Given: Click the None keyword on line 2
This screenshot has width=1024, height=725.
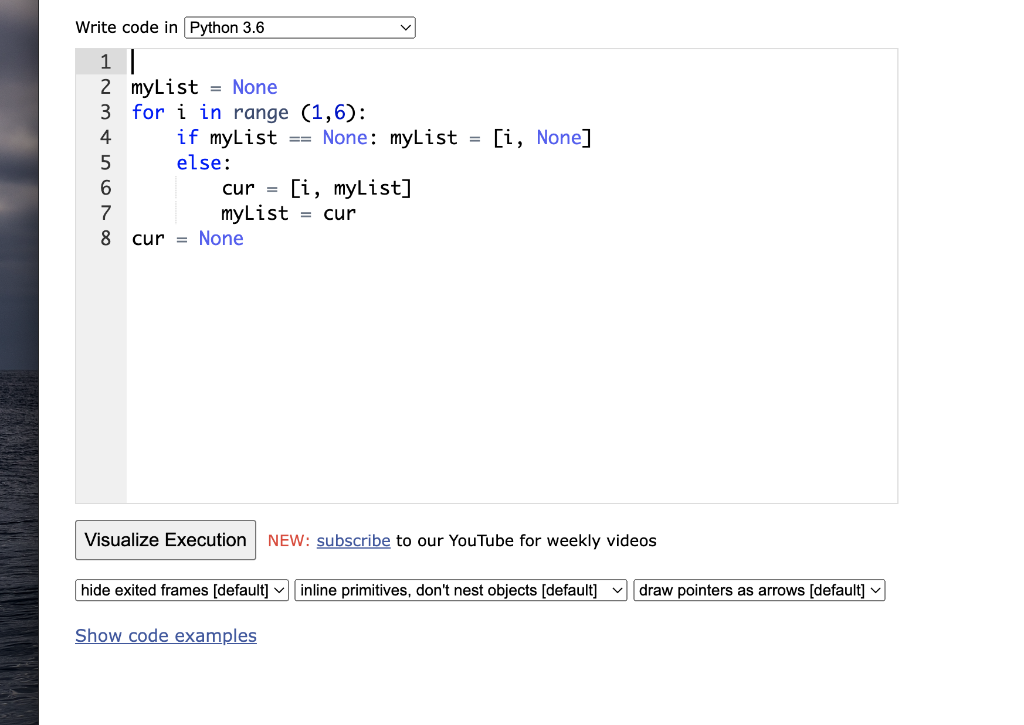Looking at the screenshot, I should point(255,87).
